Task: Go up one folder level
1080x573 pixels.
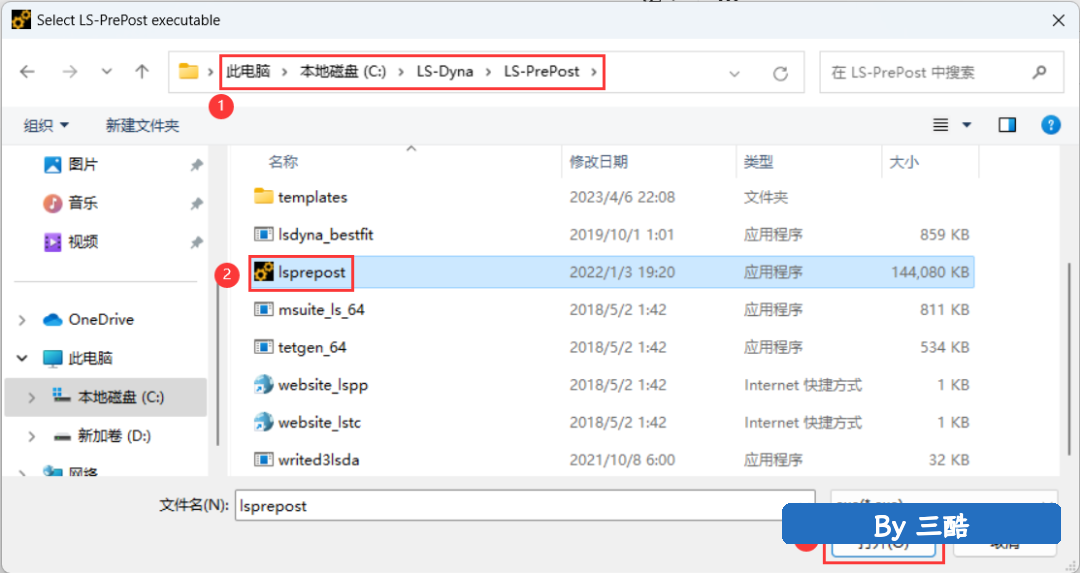Action: click(142, 72)
